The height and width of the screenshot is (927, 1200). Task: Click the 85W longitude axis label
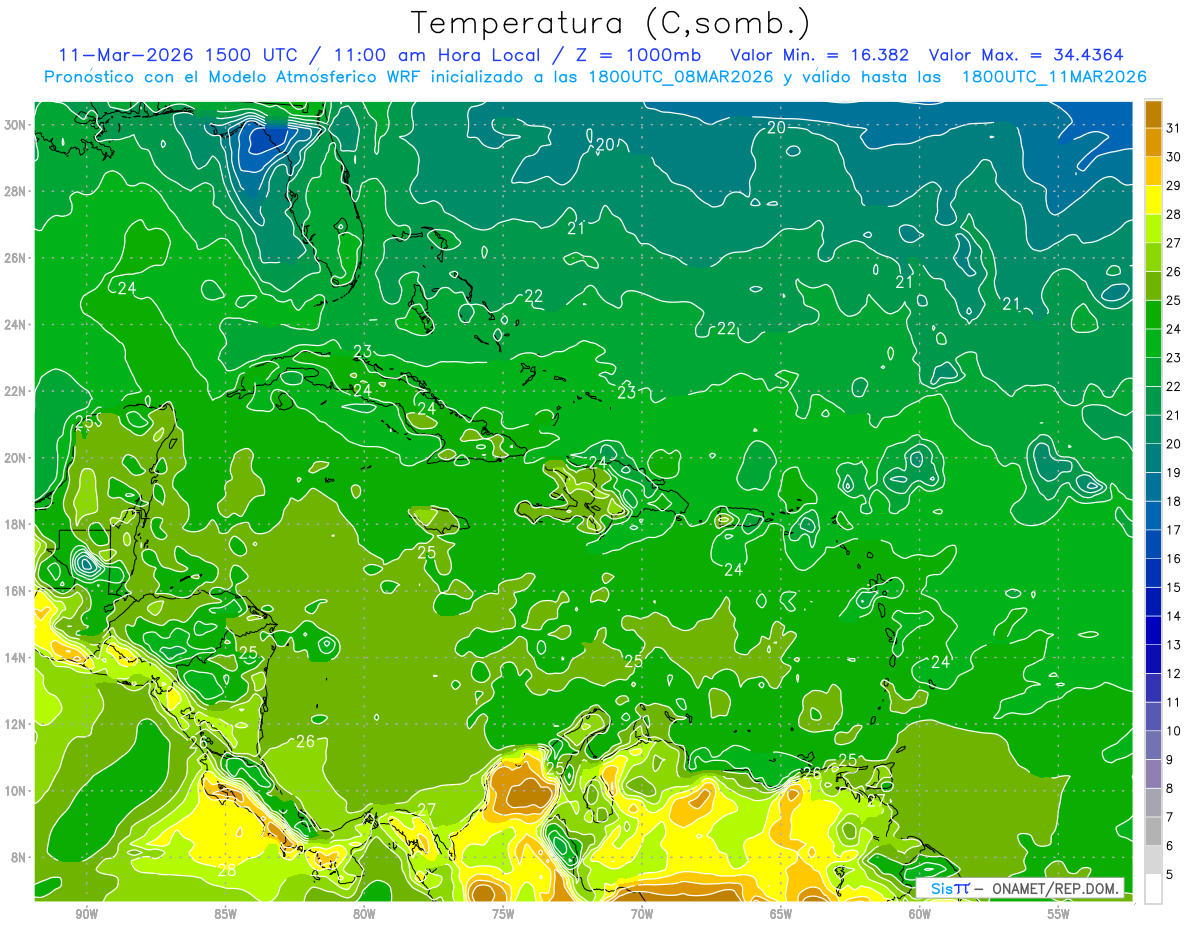click(x=225, y=914)
